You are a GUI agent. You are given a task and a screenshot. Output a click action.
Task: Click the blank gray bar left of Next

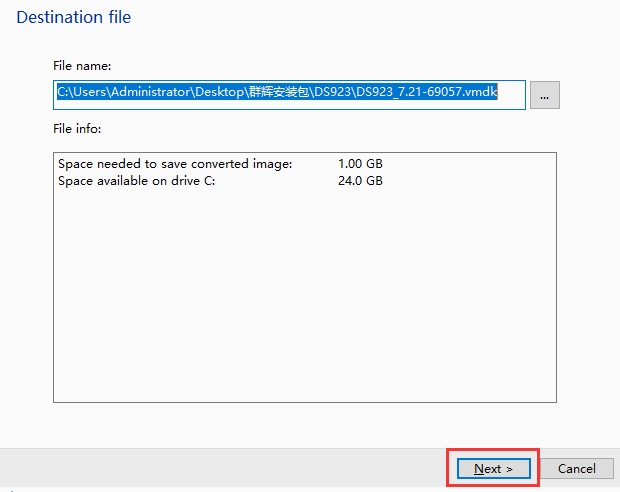220,468
